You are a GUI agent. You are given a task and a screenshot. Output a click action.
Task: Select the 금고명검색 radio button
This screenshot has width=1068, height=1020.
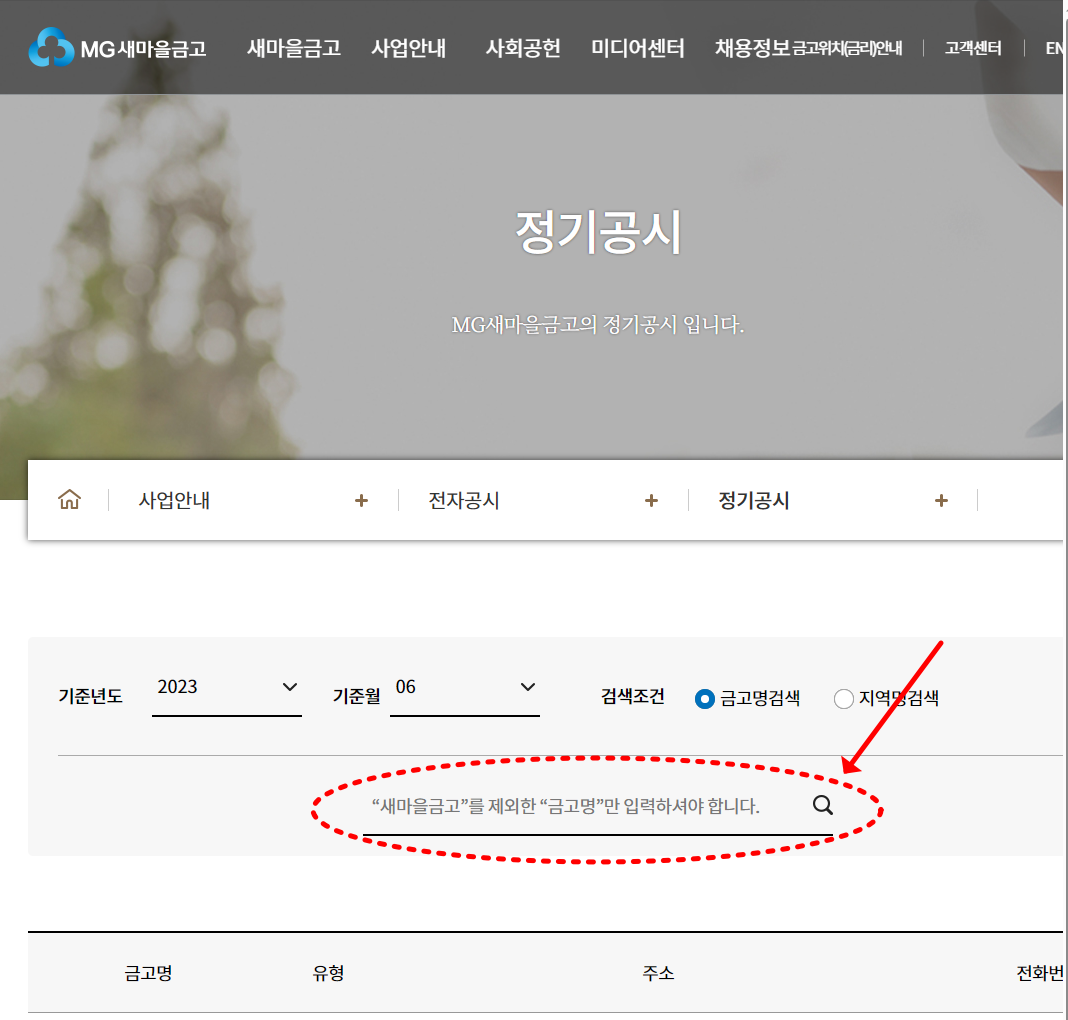tap(704, 699)
